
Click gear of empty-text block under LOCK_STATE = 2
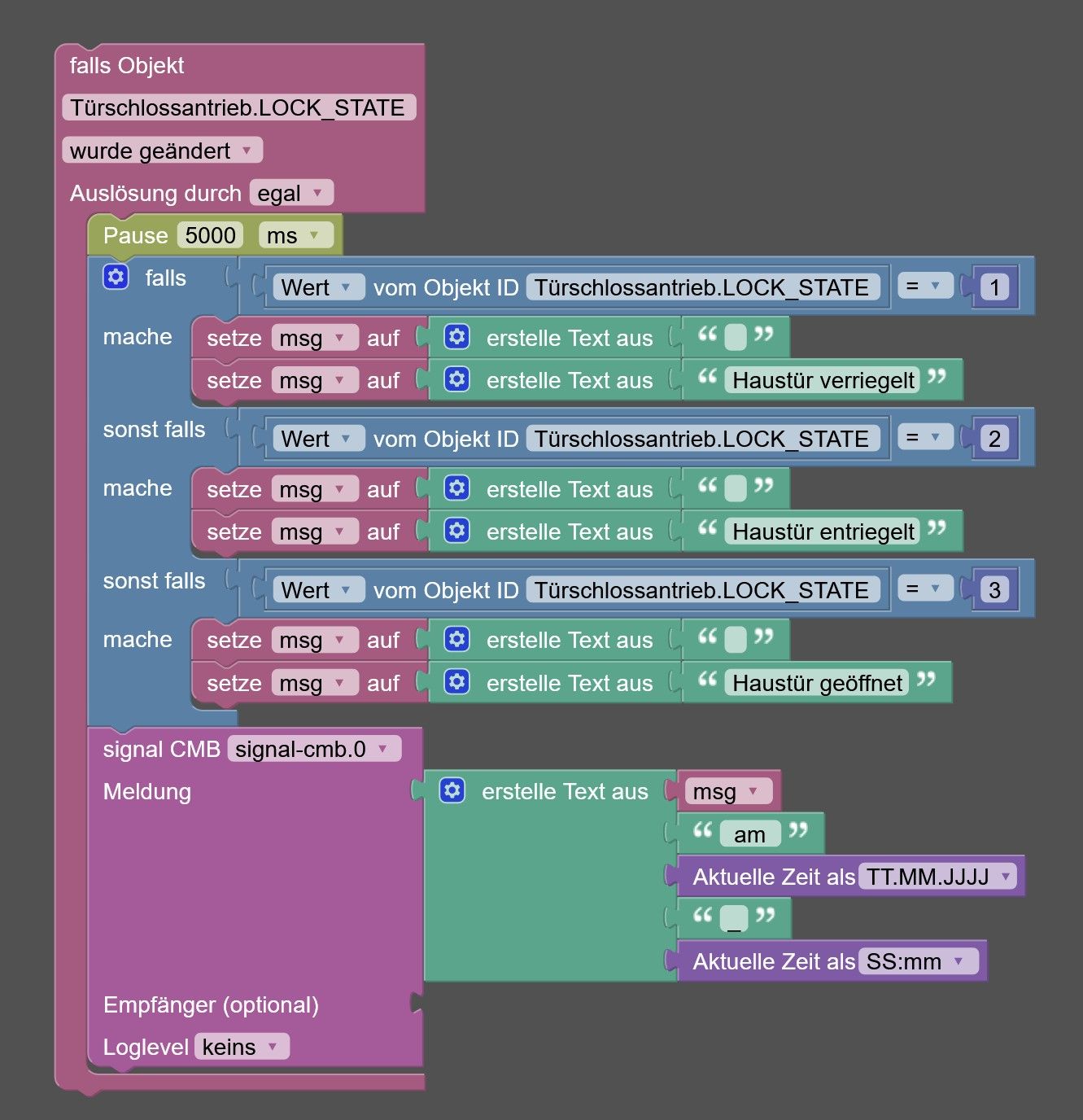click(x=457, y=488)
